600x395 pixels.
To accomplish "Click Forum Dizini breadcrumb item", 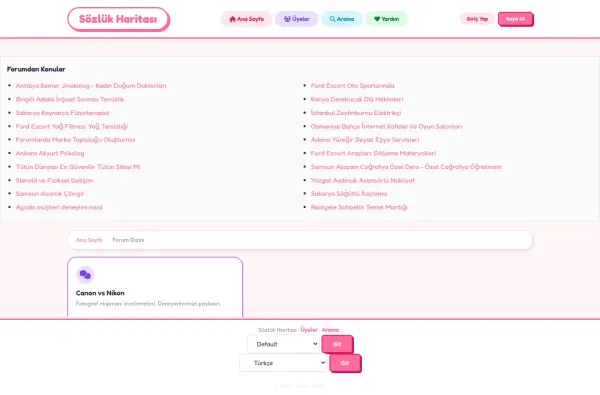I will click(128, 240).
